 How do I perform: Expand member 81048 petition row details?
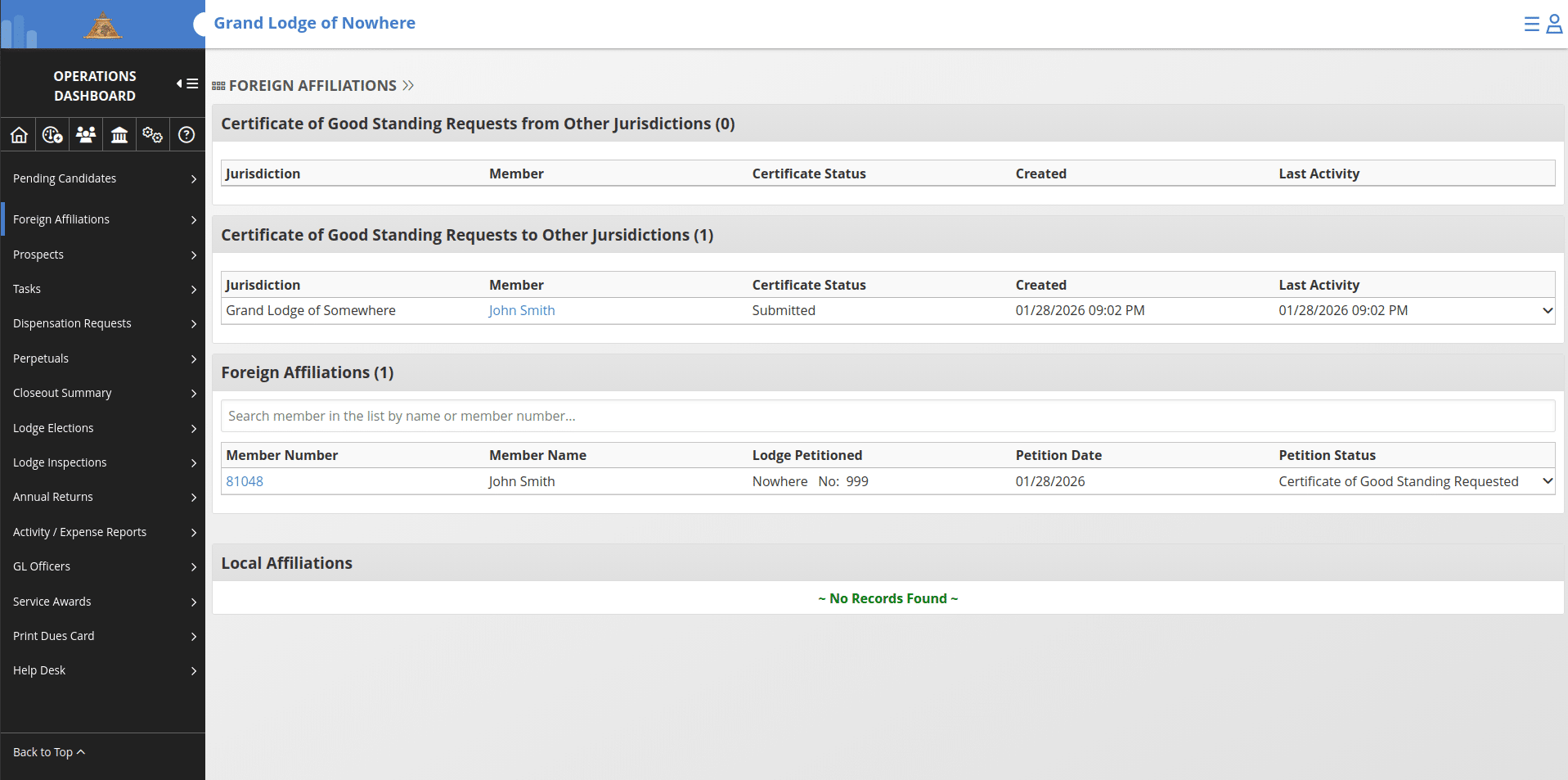[x=1547, y=481]
